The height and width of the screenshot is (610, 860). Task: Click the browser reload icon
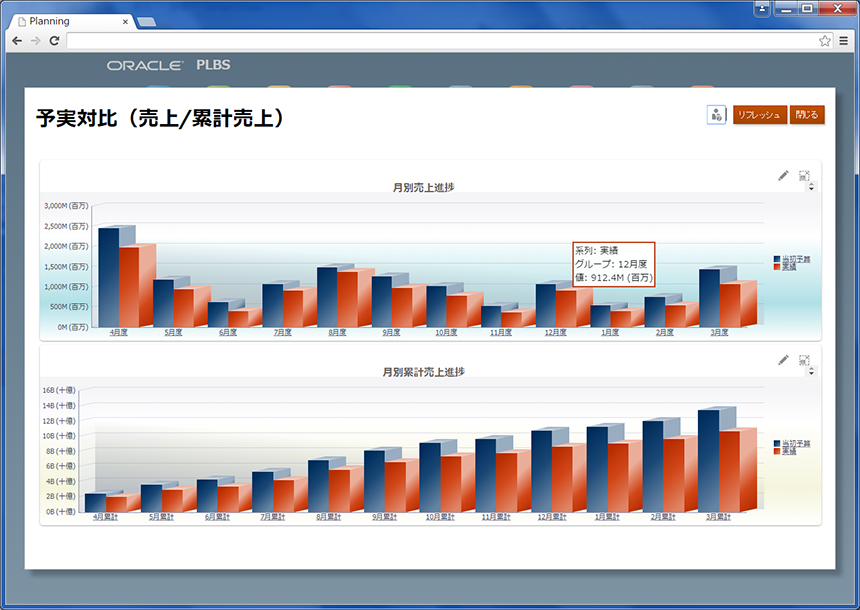[54, 41]
